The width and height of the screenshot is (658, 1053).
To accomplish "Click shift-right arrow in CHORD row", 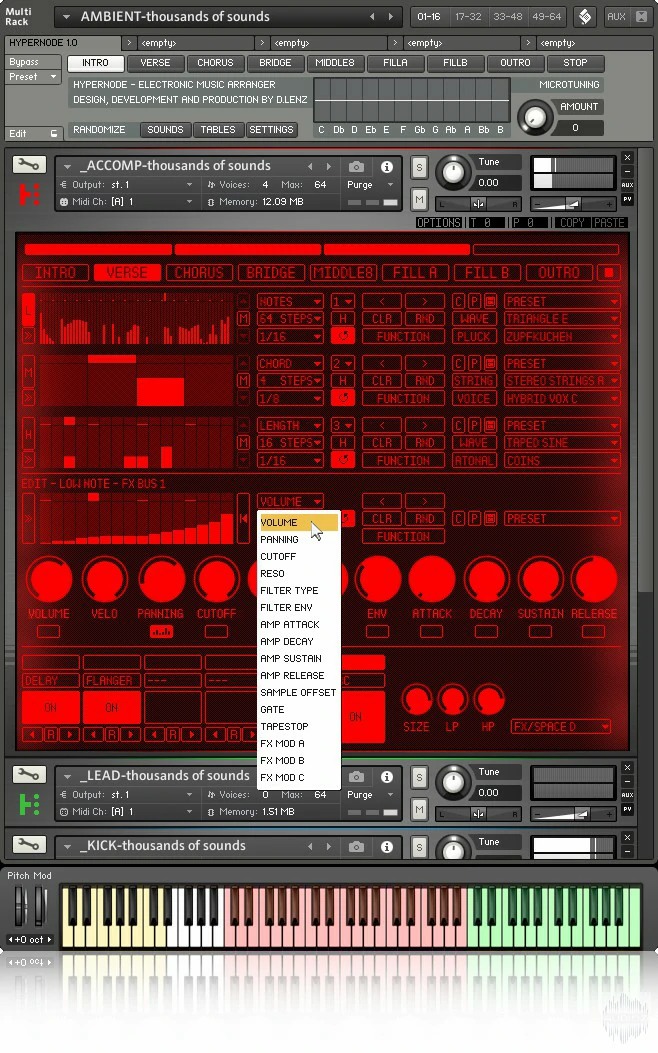I will (424, 363).
